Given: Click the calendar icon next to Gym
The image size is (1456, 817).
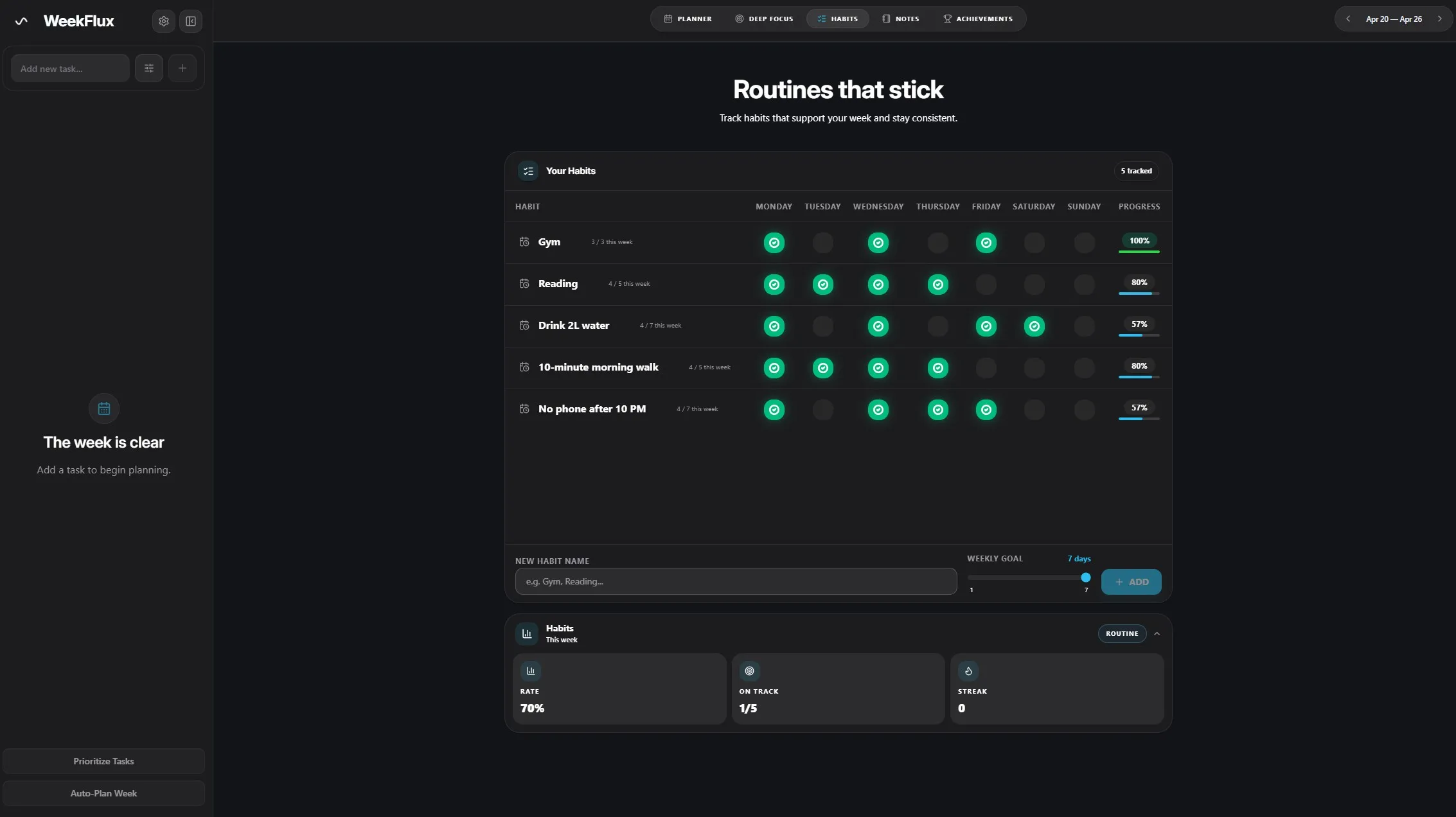Looking at the screenshot, I should tap(524, 242).
